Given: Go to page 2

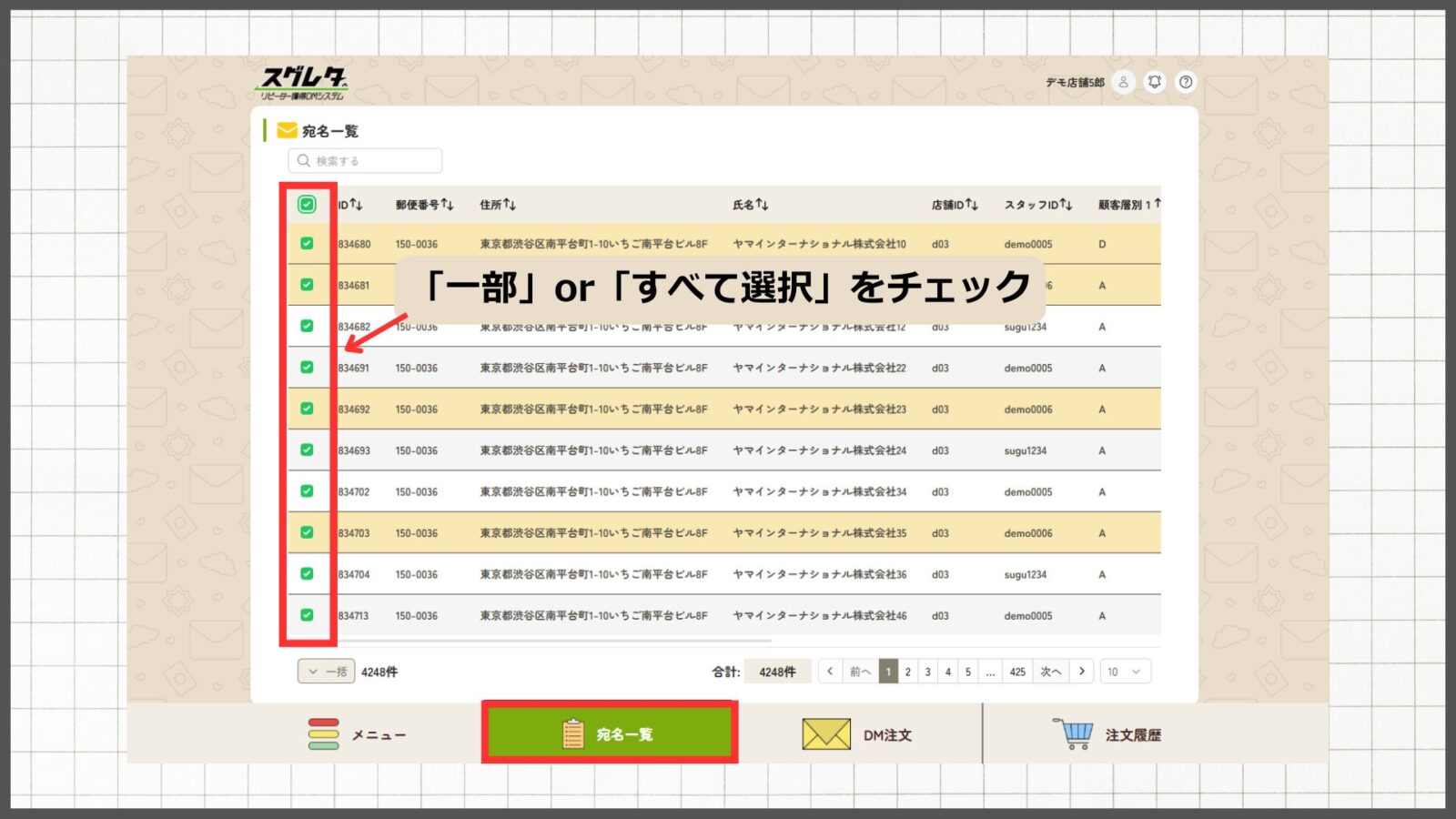Looking at the screenshot, I should pyautogui.click(x=907, y=672).
